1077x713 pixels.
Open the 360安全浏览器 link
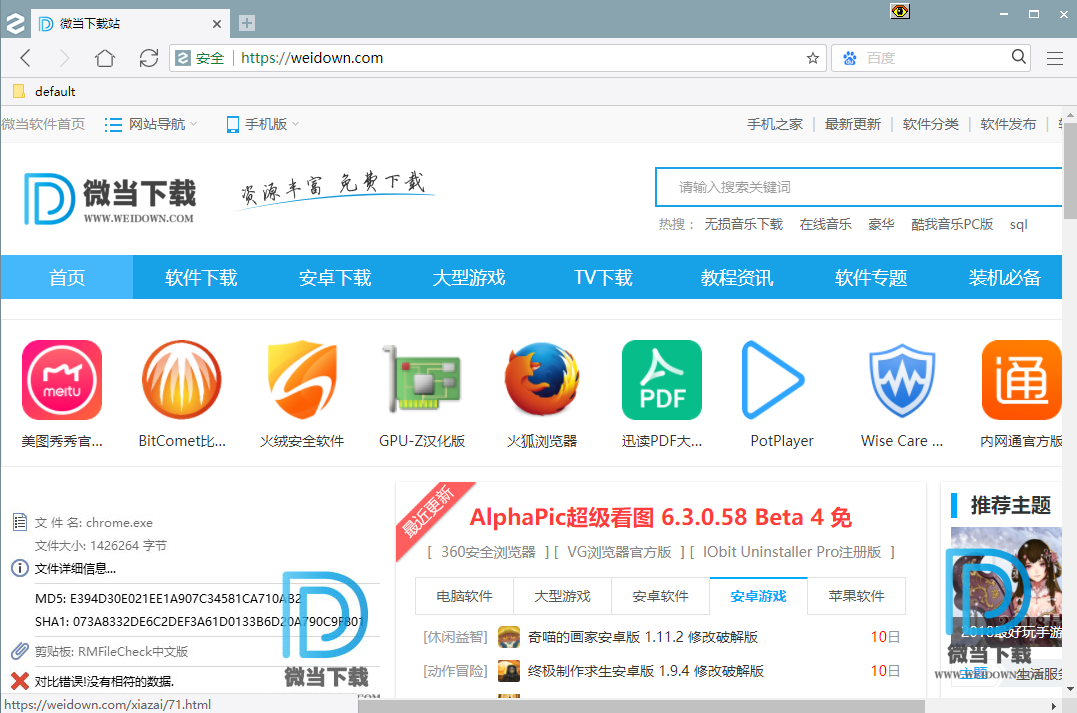pos(488,552)
